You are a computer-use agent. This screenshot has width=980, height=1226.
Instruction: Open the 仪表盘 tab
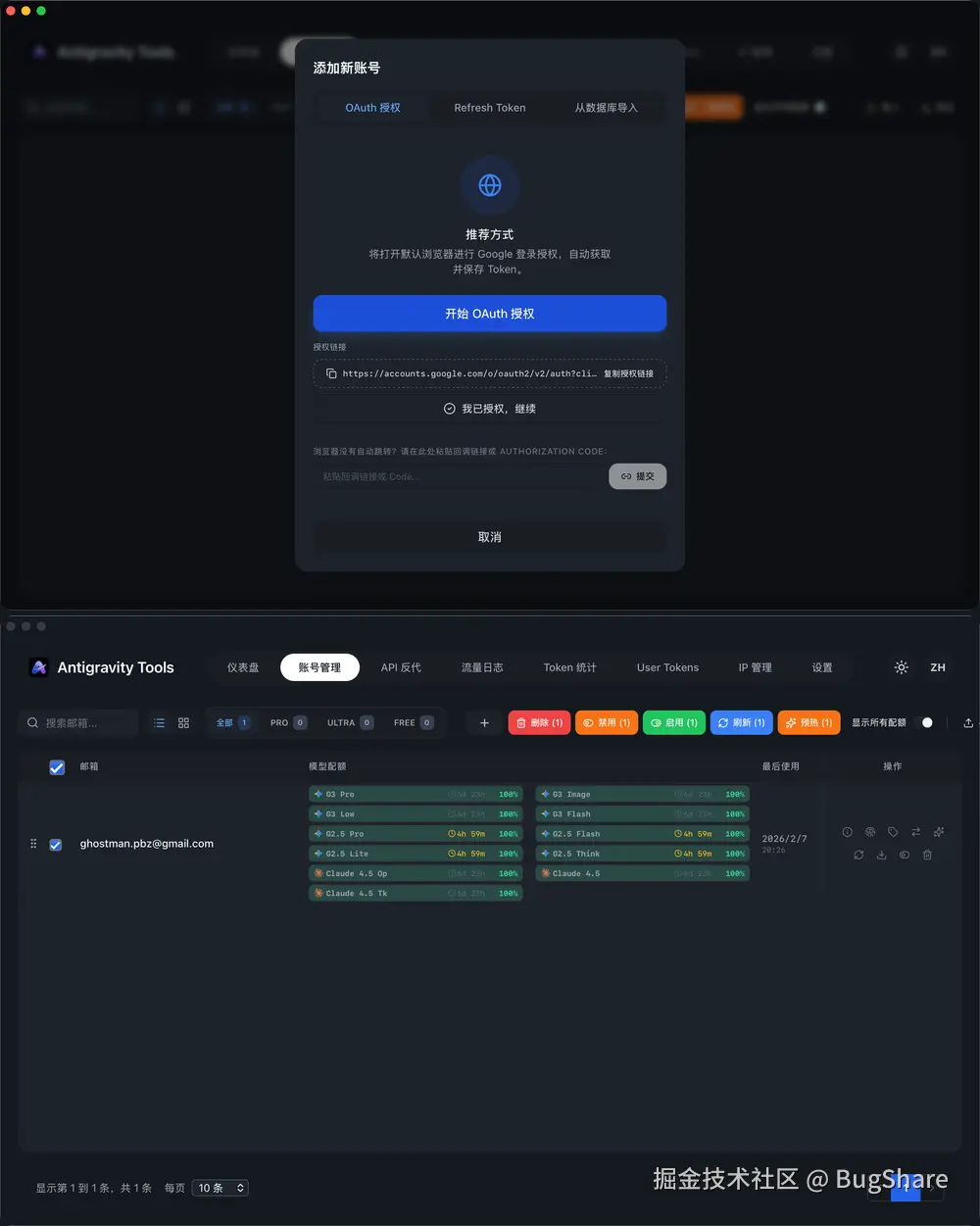click(243, 667)
